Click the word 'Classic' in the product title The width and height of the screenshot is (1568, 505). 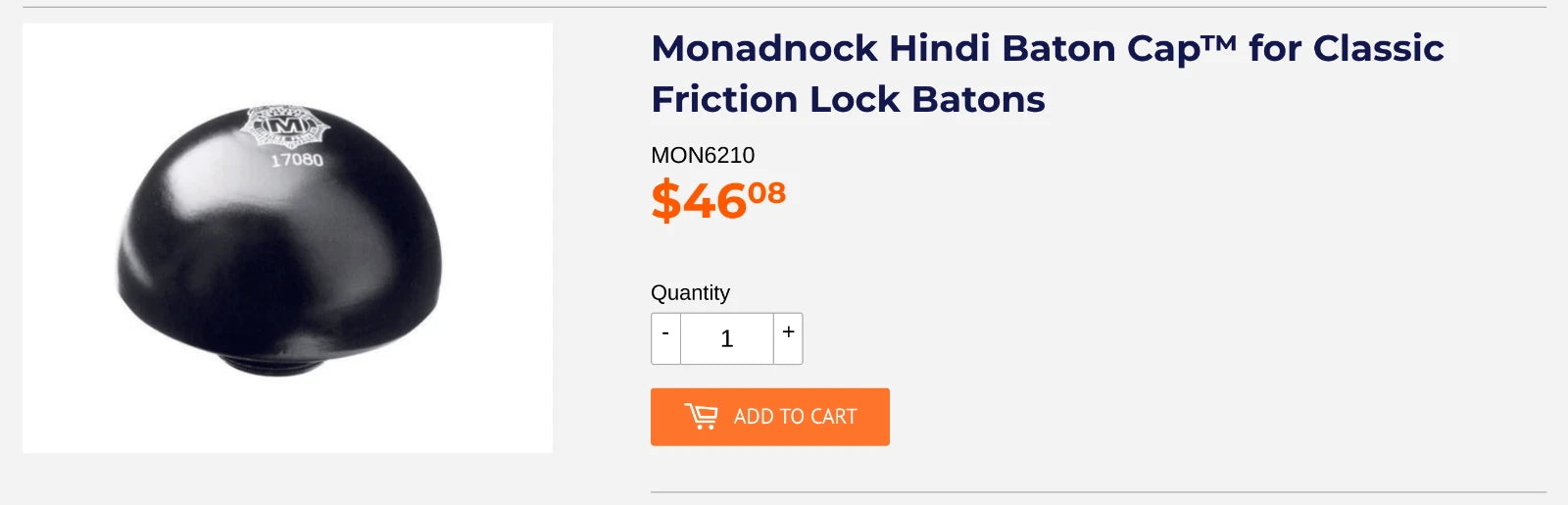click(1378, 49)
